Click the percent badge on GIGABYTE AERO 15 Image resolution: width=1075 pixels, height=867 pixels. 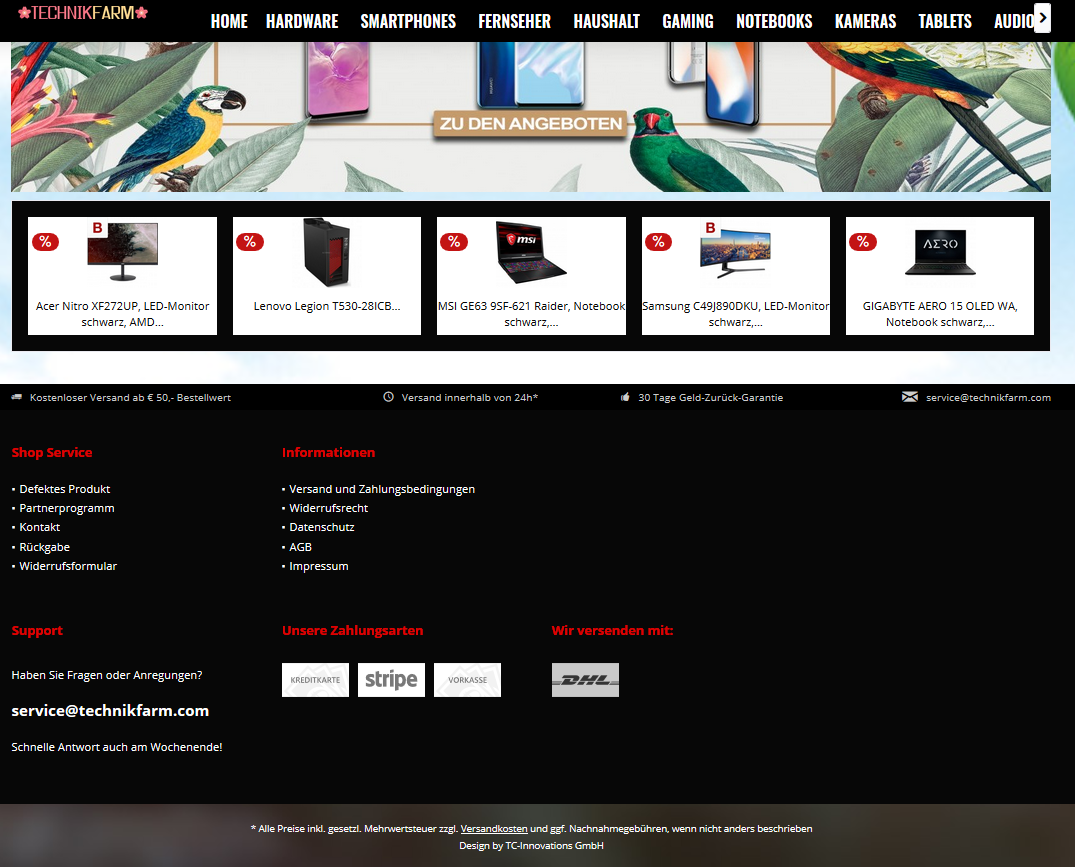pyautogui.click(x=862, y=241)
